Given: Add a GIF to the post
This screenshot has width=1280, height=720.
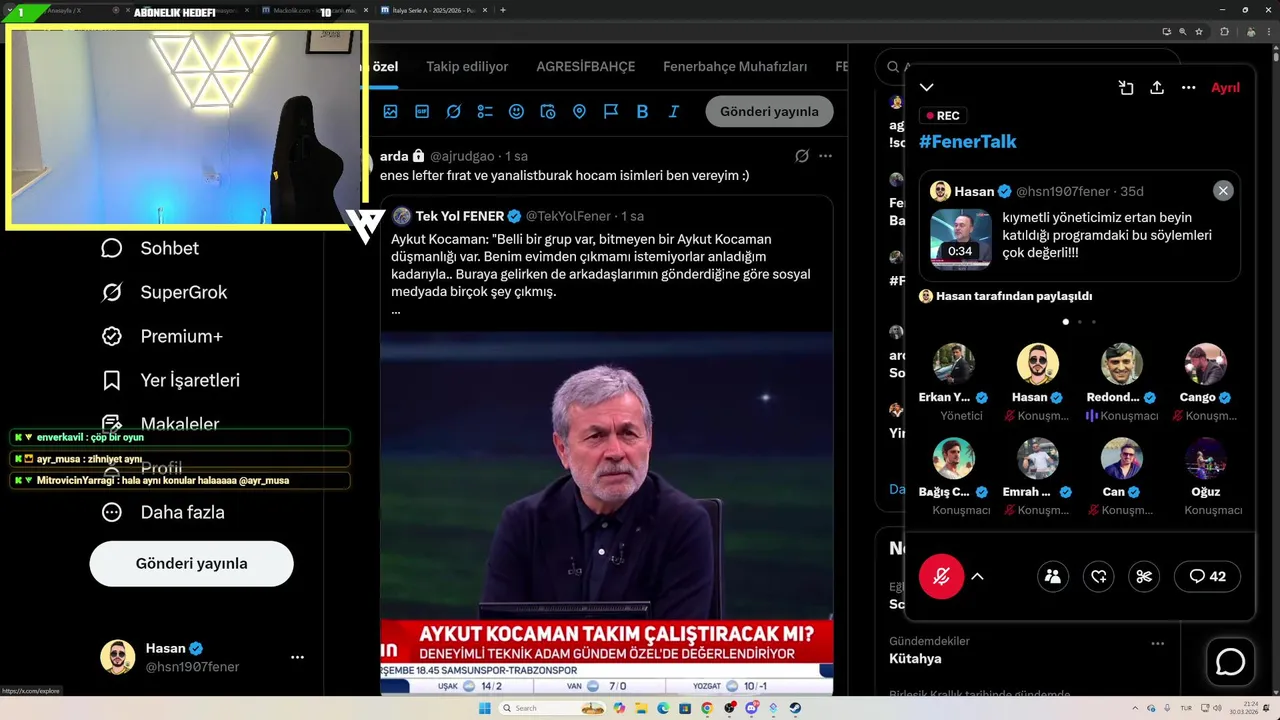Looking at the screenshot, I should click(x=422, y=112).
